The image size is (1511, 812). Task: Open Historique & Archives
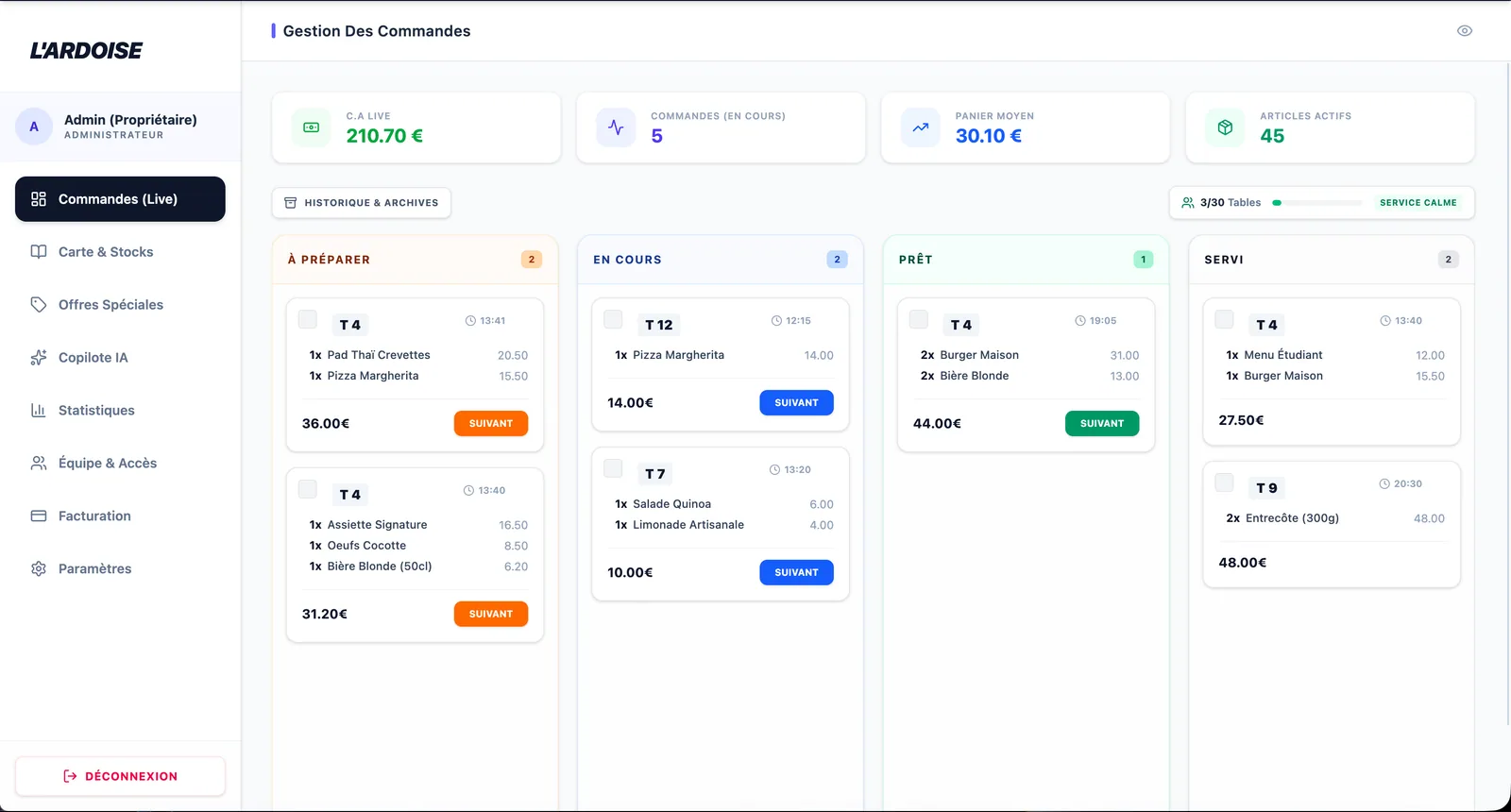tap(362, 203)
